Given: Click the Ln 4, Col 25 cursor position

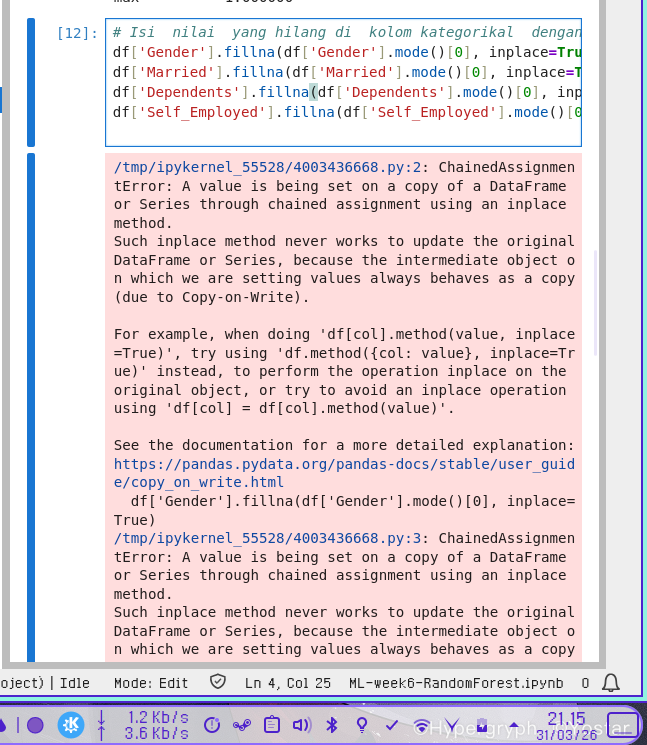Looking at the screenshot, I should coord(288,683).
